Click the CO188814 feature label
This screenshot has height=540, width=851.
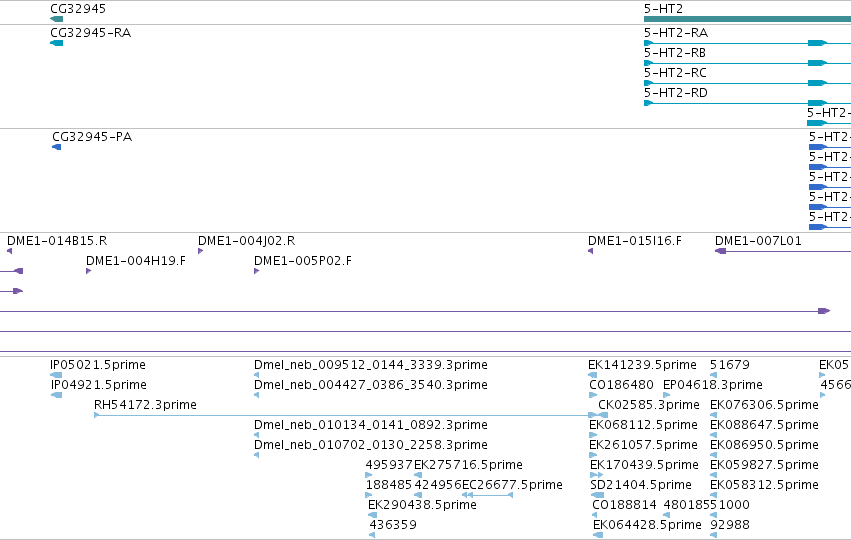pos(625,505)
